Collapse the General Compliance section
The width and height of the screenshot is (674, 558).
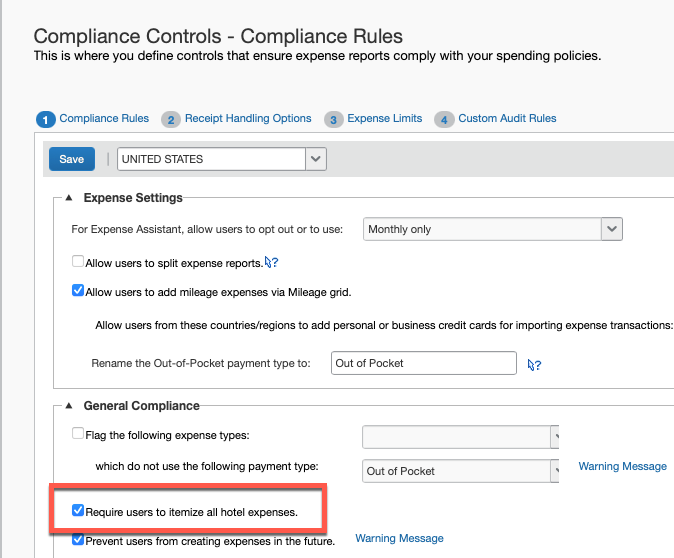pos(69,406)
